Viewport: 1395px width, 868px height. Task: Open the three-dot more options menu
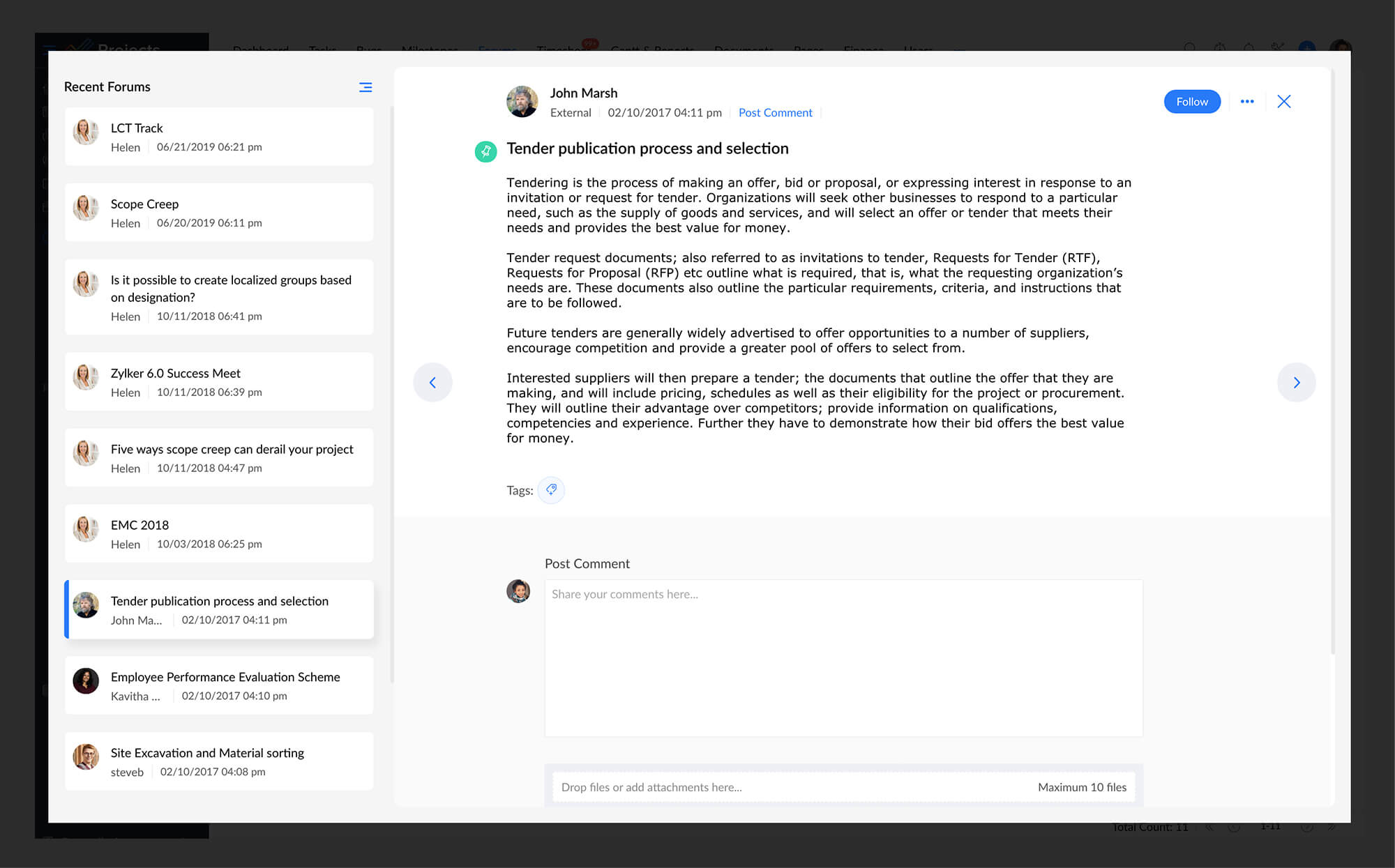1247,102
